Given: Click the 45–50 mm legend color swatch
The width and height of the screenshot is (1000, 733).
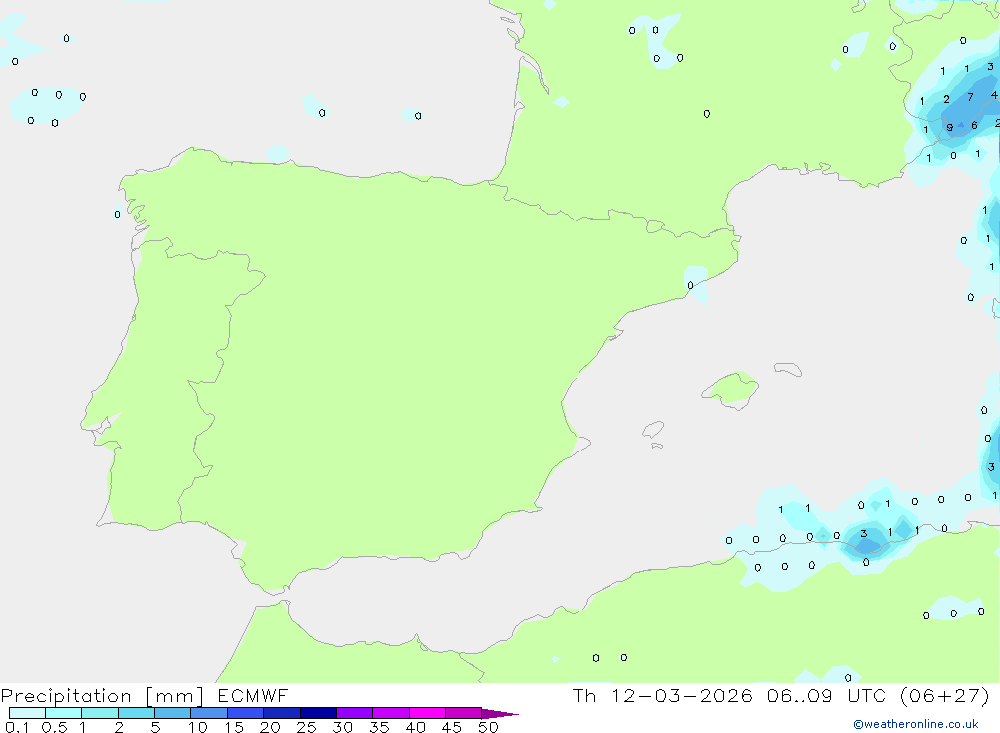Looking at the screenshot, I should pyautogui.click(x=464, y=713).
